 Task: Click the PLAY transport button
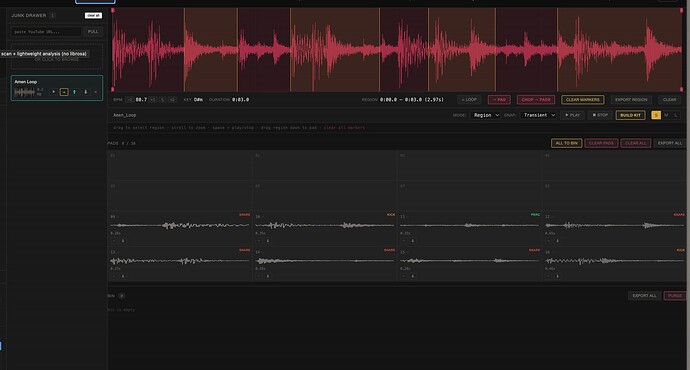(x=573, y=115)
